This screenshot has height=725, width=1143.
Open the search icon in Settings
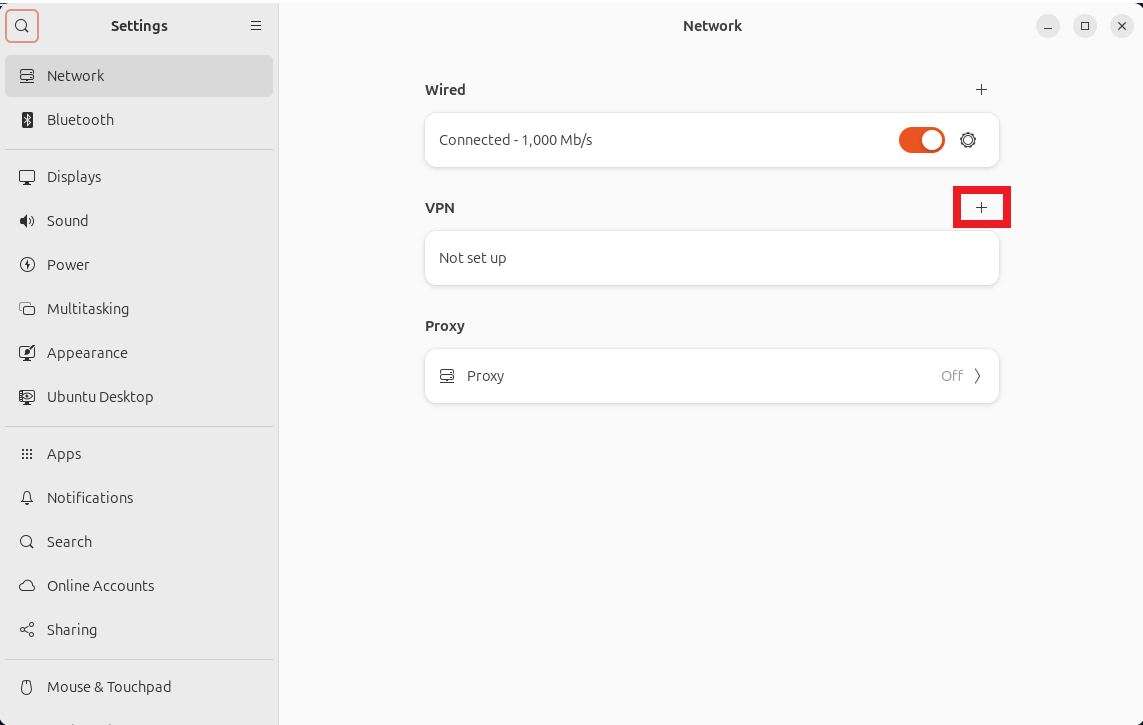click(x=22, y=26)
